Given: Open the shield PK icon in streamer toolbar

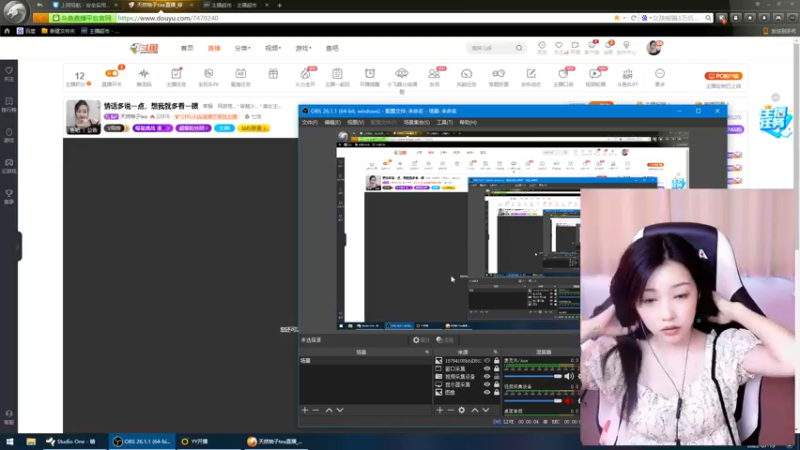Looking at the screenshot, I should pyautogui.click(x=208, y=73).
